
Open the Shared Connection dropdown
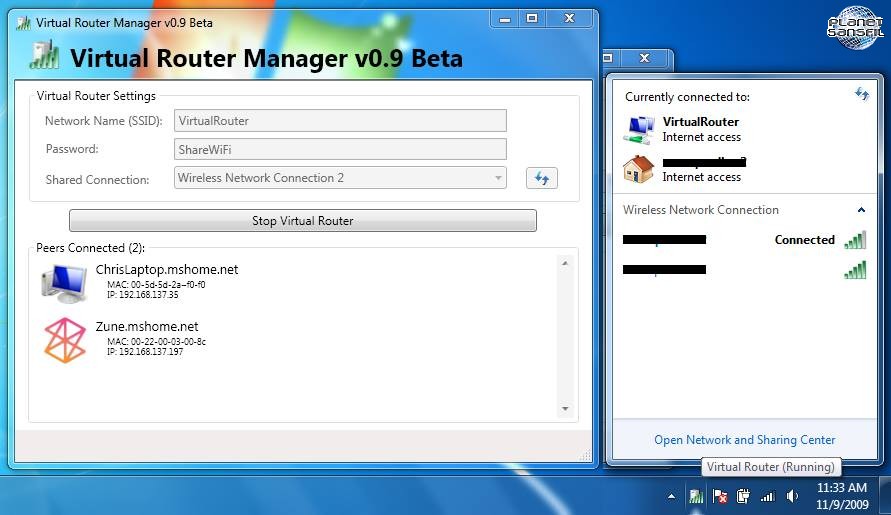click(340, 178)
